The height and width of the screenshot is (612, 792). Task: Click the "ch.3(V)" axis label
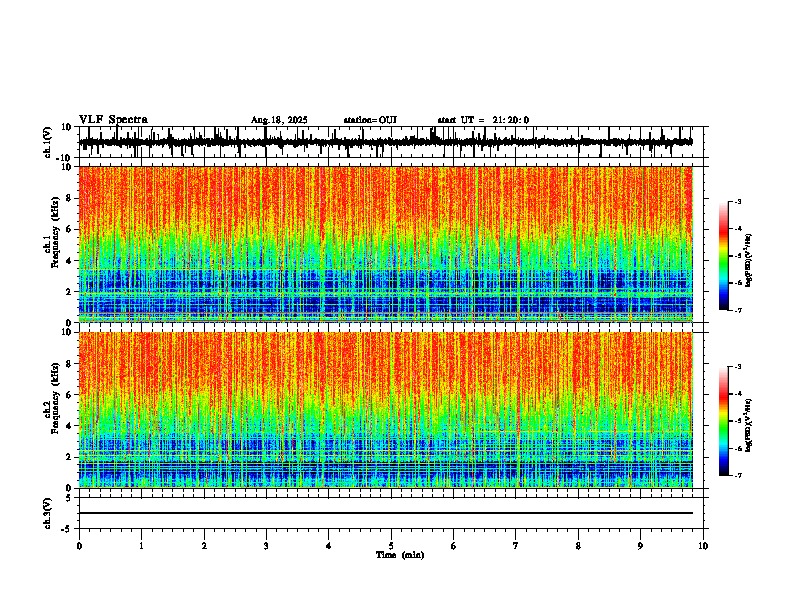(48, 513)
